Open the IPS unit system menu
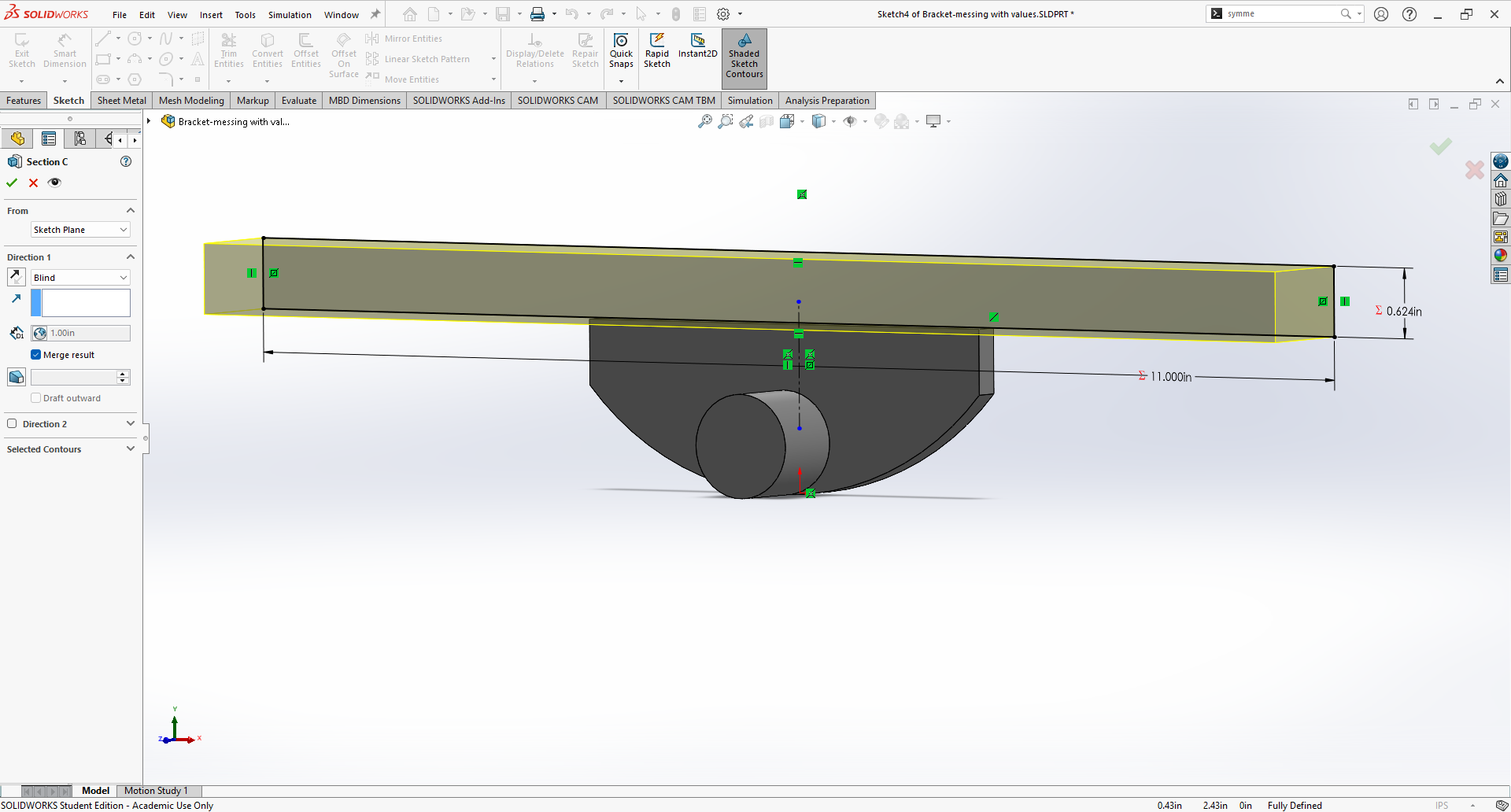Screen dimensions: 1511x812 coord(1442,805)
